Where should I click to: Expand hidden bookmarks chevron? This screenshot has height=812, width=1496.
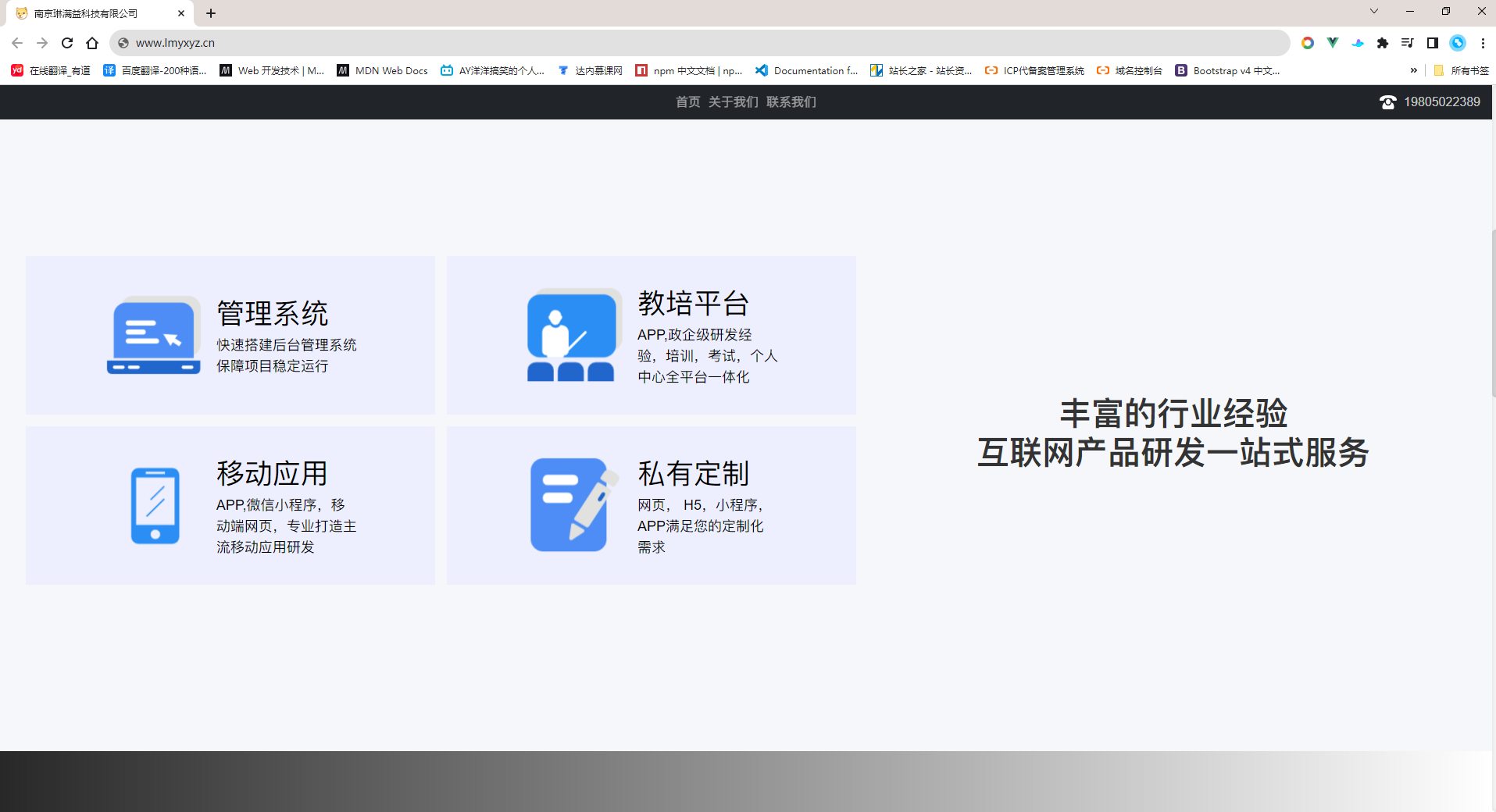(x=1413, y=70)
